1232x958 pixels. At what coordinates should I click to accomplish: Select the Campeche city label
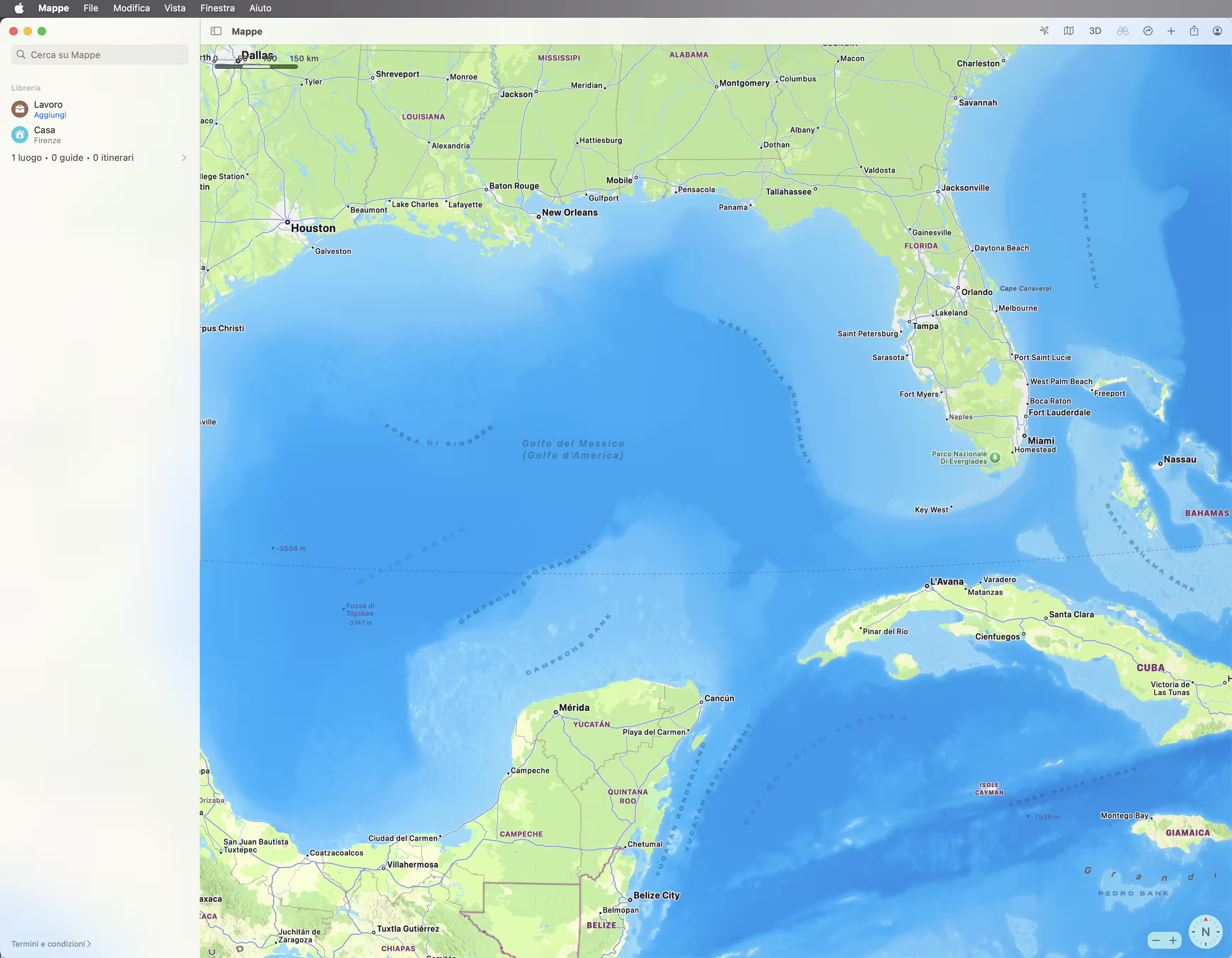click(x=530, y=771)
